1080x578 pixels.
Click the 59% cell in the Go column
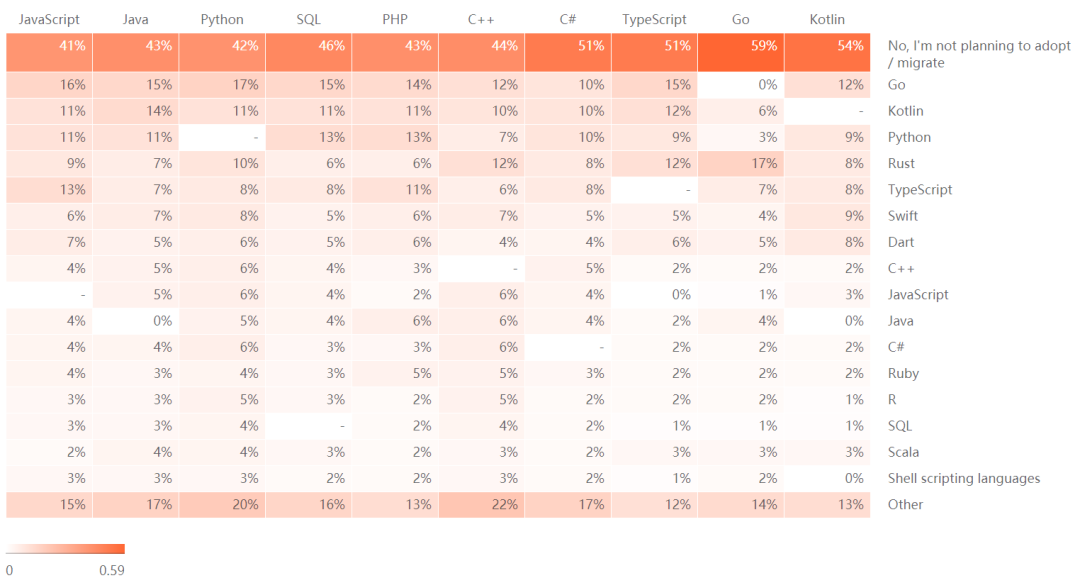[x=740, y=53]
